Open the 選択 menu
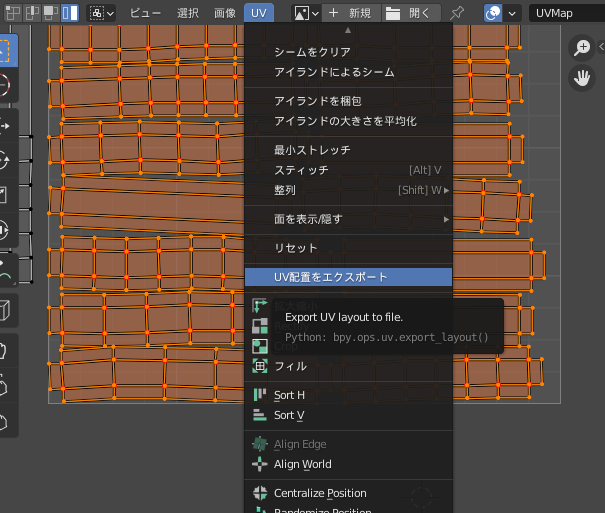This screenshot has width=605, height=513. (x=188, y=13)
